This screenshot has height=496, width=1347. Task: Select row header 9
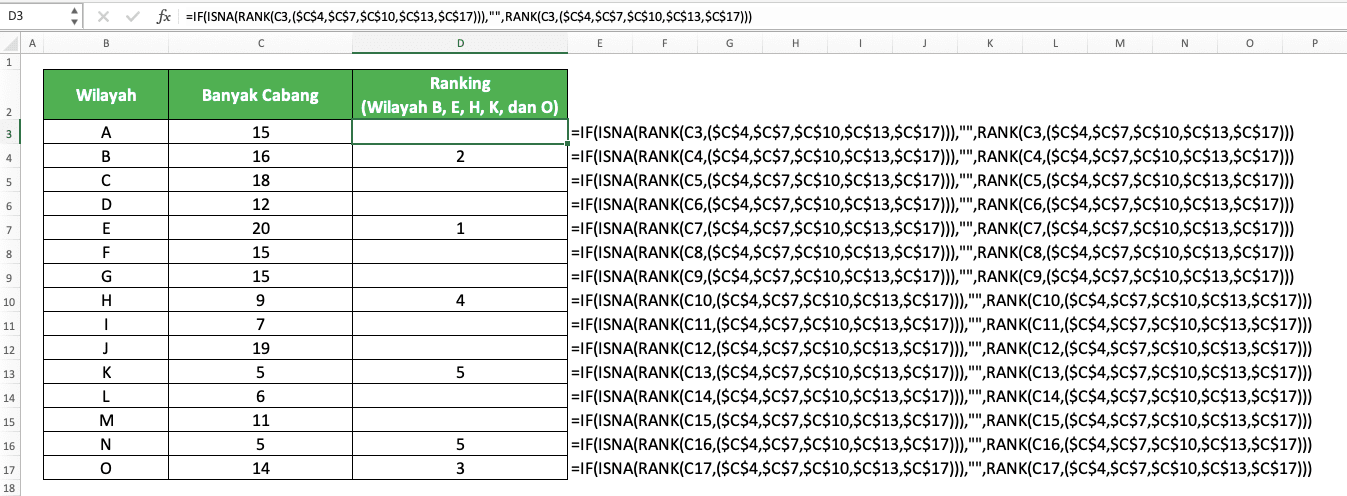(x=9, y=277)
